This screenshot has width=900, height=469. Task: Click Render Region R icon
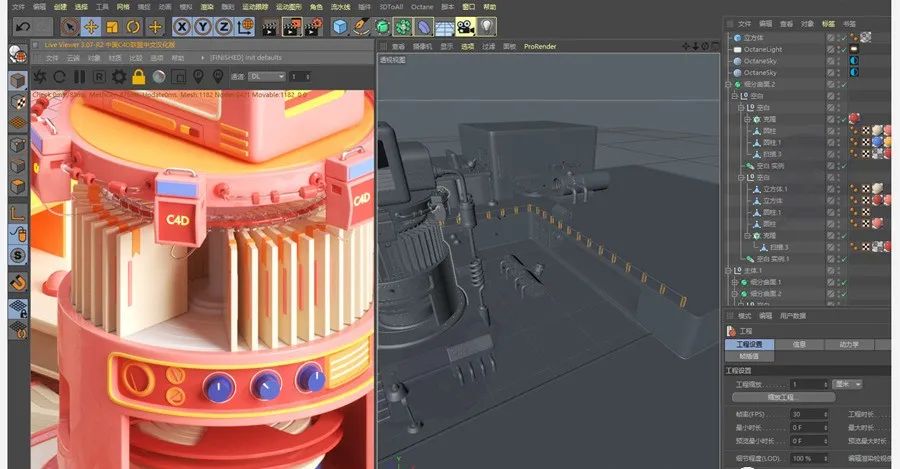pos(99,76)
